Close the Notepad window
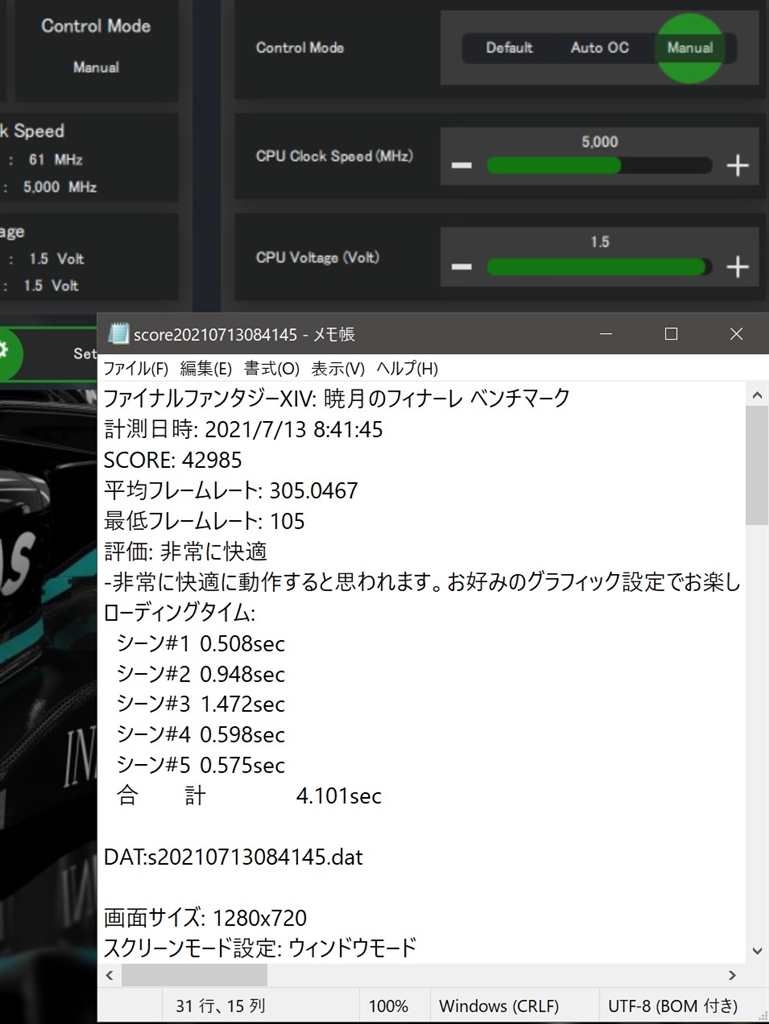This screenshot has height=1024, width=769. tap(736, 334)
